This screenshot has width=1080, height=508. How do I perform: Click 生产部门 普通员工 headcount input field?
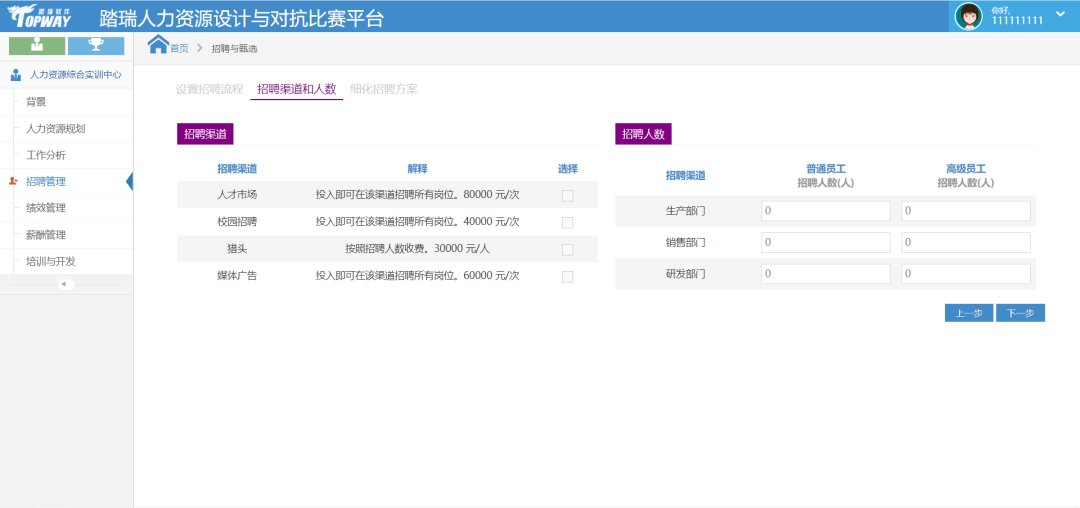click(825, 211)
